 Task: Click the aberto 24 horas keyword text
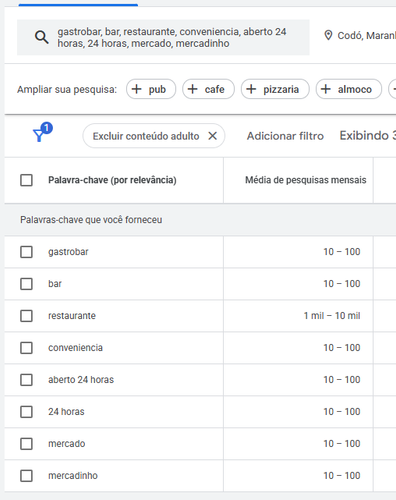coord(81,380)
